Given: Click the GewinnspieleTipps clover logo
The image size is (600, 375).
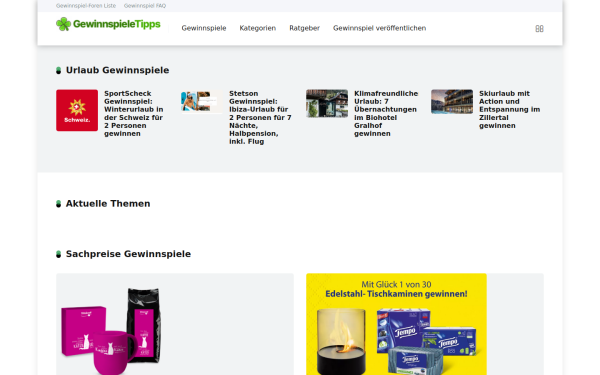Looking at the screenshot, I should click(108, 24).
